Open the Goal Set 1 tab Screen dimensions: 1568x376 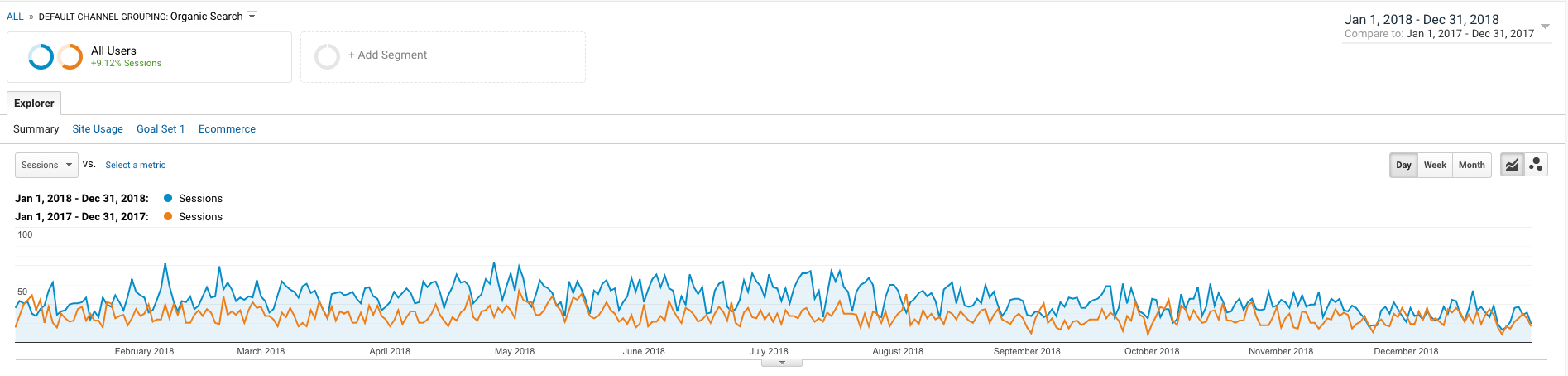(x=161, y=129)
